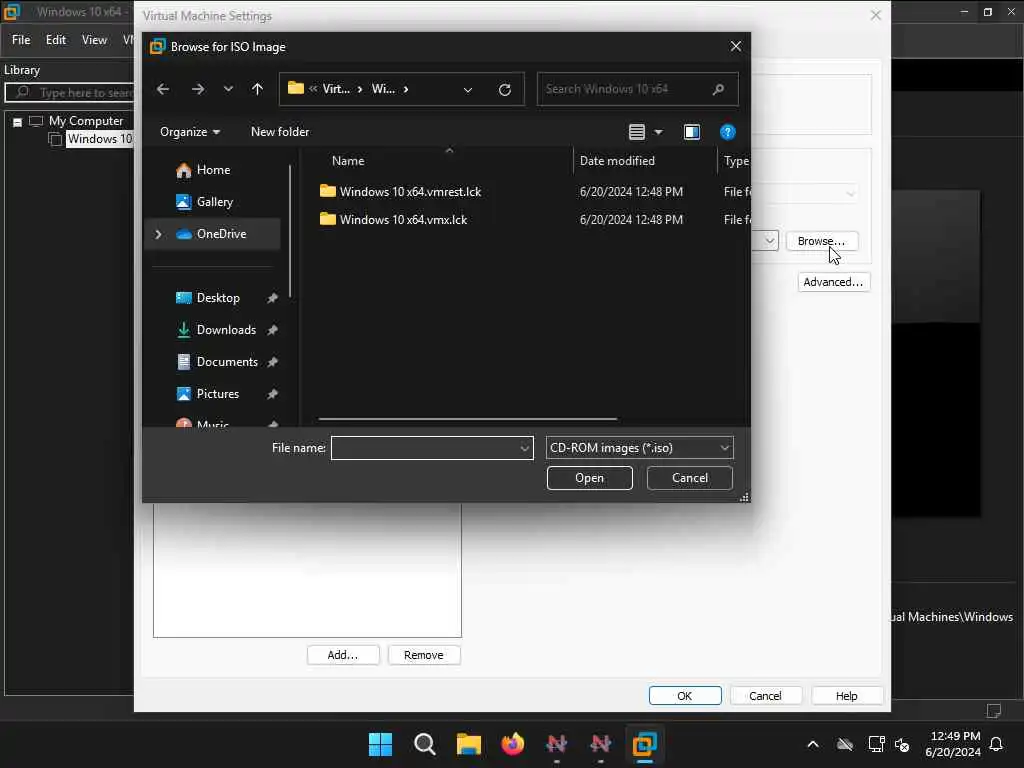
Task: Open the File menu in VMware
Action: coord(21,40)
